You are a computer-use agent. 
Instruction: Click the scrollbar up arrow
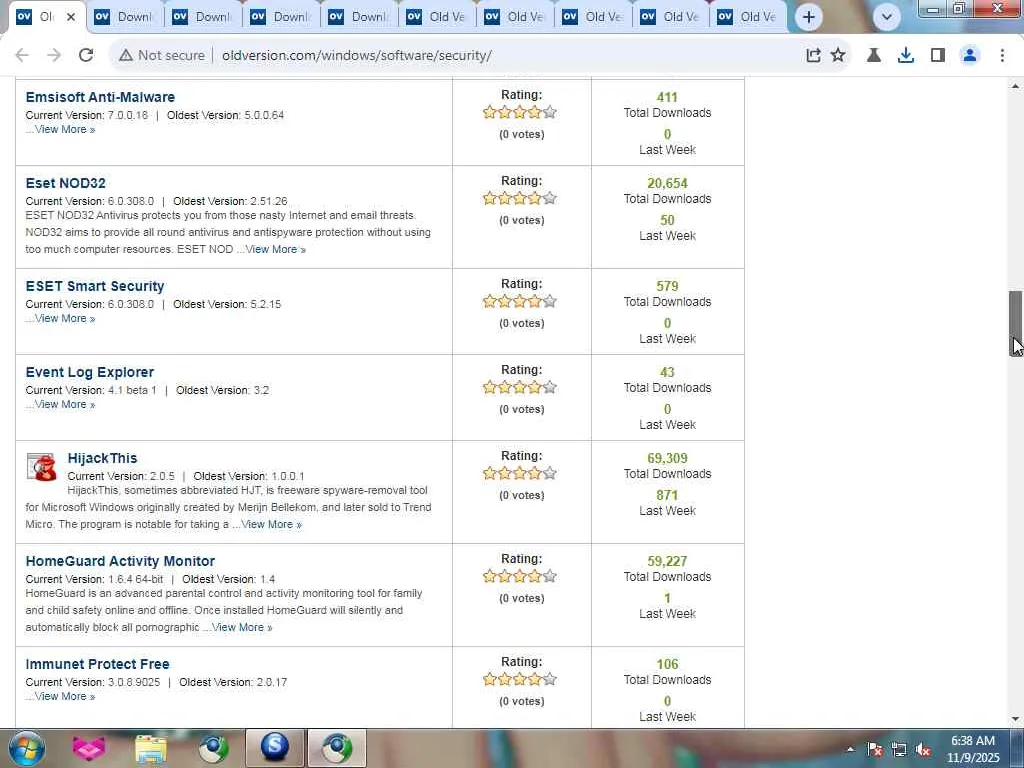pyautogui.click(x=1016, y=86)
